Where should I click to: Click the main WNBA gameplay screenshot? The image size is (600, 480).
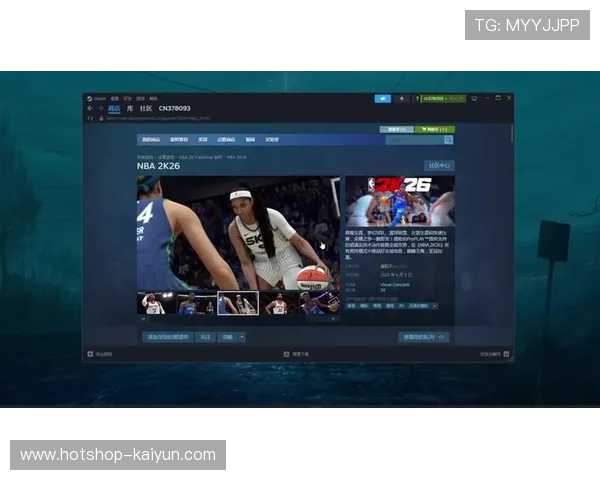pyautogui.click(x=238, y=233)
